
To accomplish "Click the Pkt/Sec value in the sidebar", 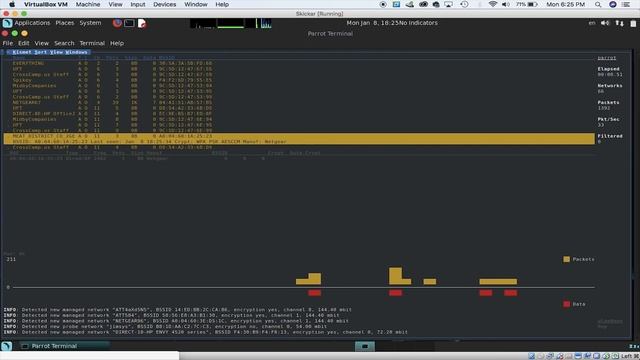I will [601, 125].
